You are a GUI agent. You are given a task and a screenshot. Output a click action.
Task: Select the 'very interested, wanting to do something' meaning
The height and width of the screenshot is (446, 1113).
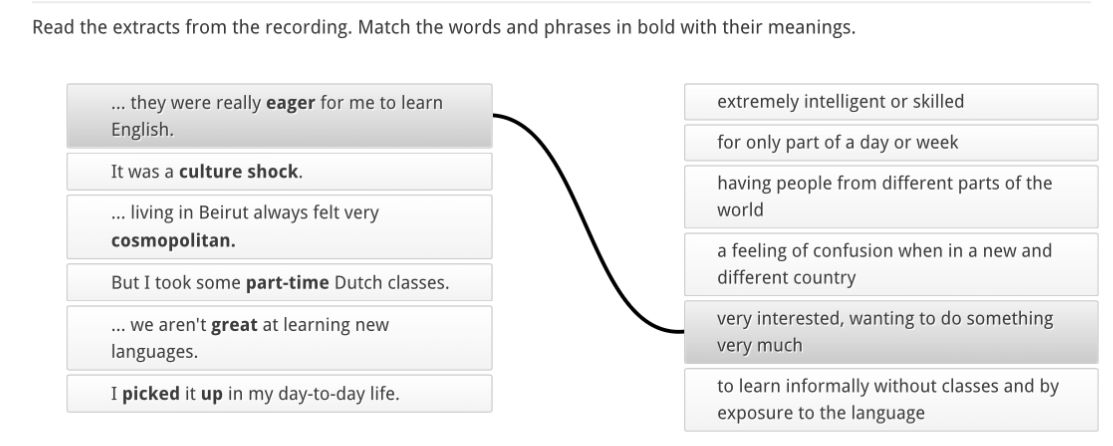[890, 332]
